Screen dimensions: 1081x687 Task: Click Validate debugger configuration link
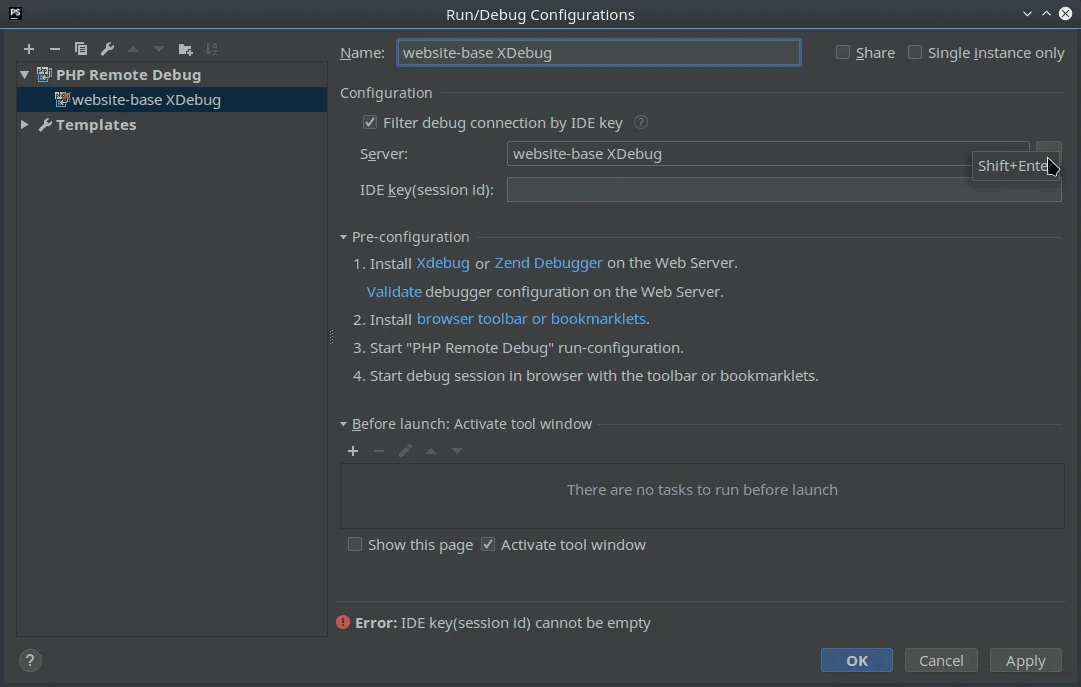click(393, 291)
